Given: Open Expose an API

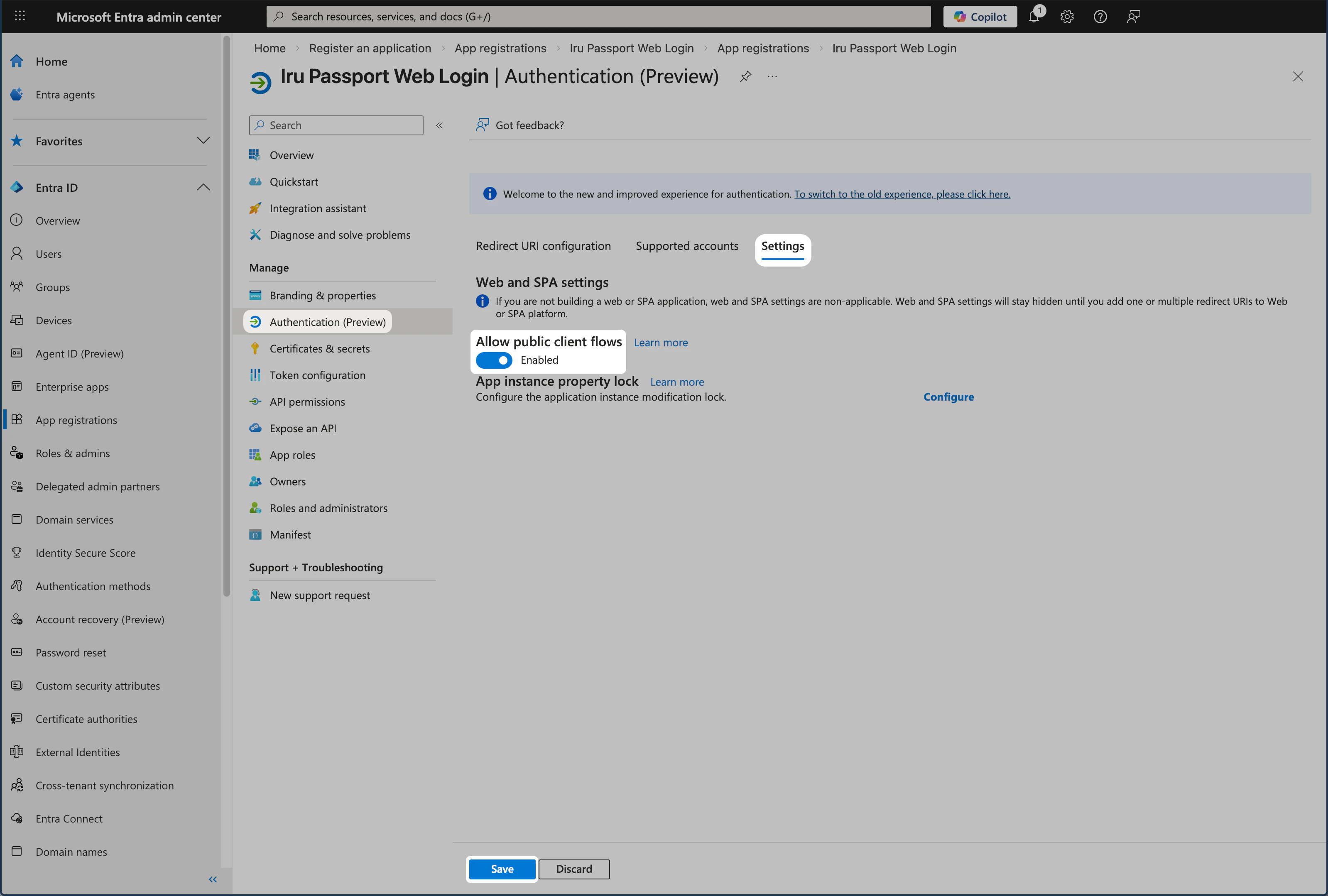Looking at the screenshot, I should pos(303,427).
